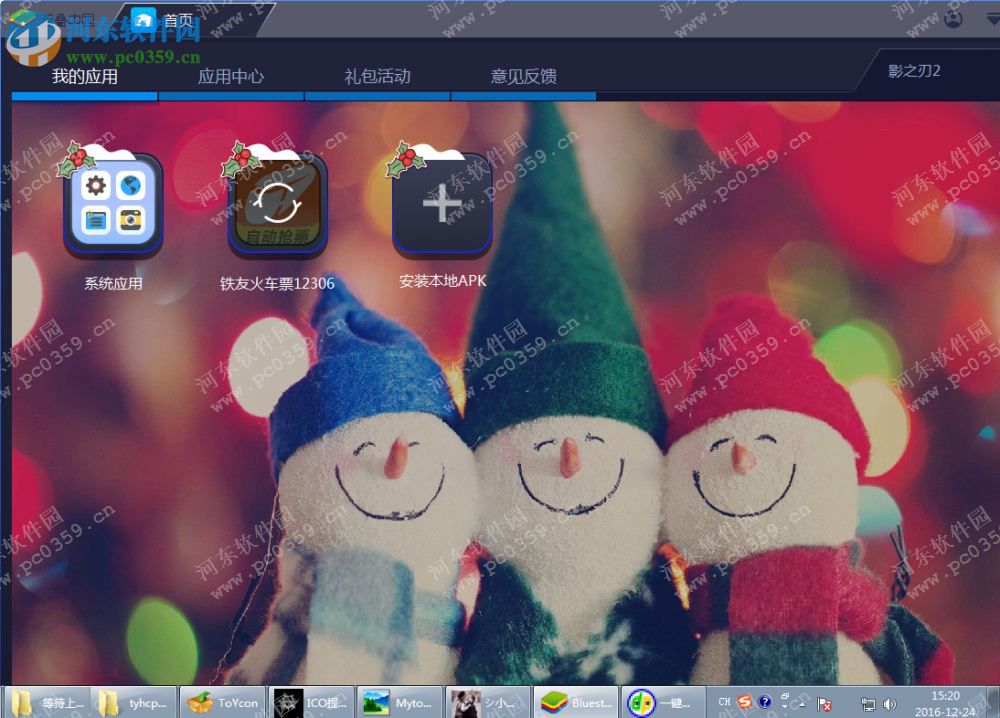Open the 系统应用 folder icon
Viewport: 1000px width, 718px height.
click(x=113, y=205)
